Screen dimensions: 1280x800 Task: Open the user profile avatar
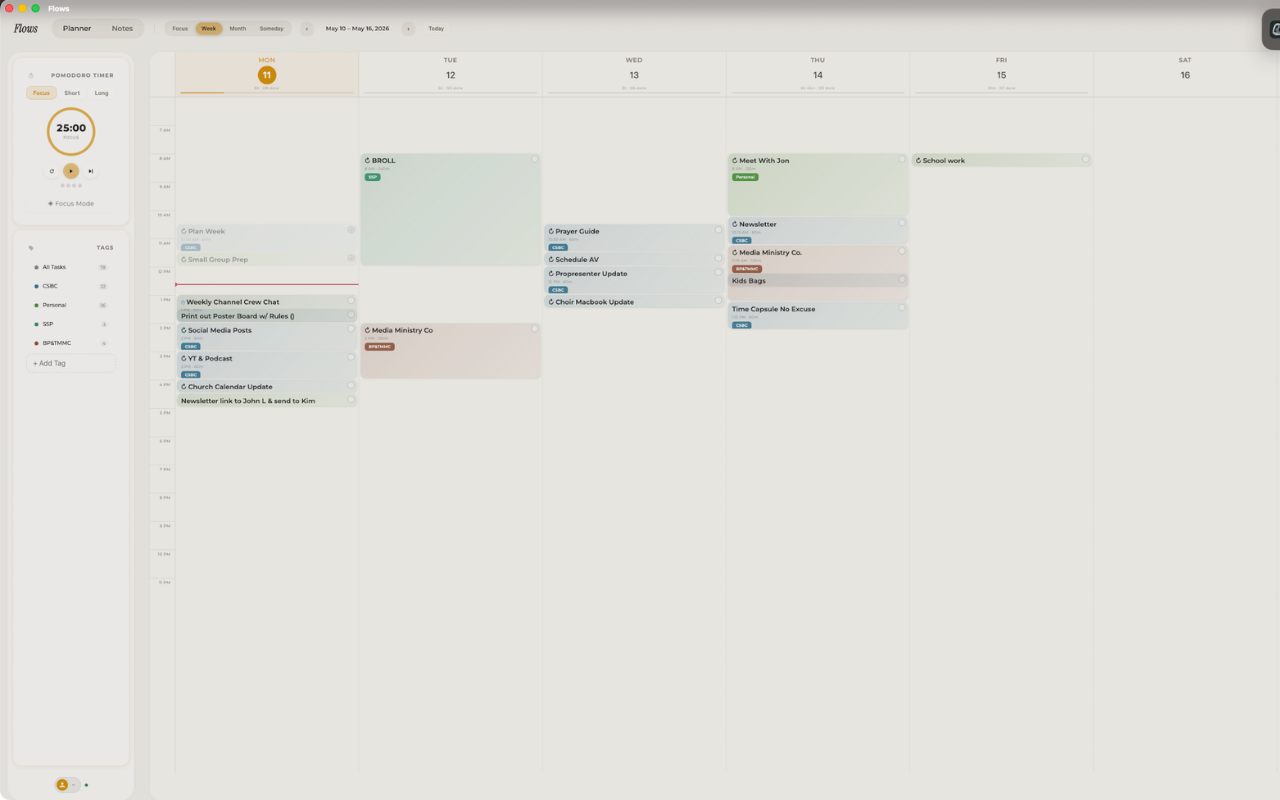62,785
